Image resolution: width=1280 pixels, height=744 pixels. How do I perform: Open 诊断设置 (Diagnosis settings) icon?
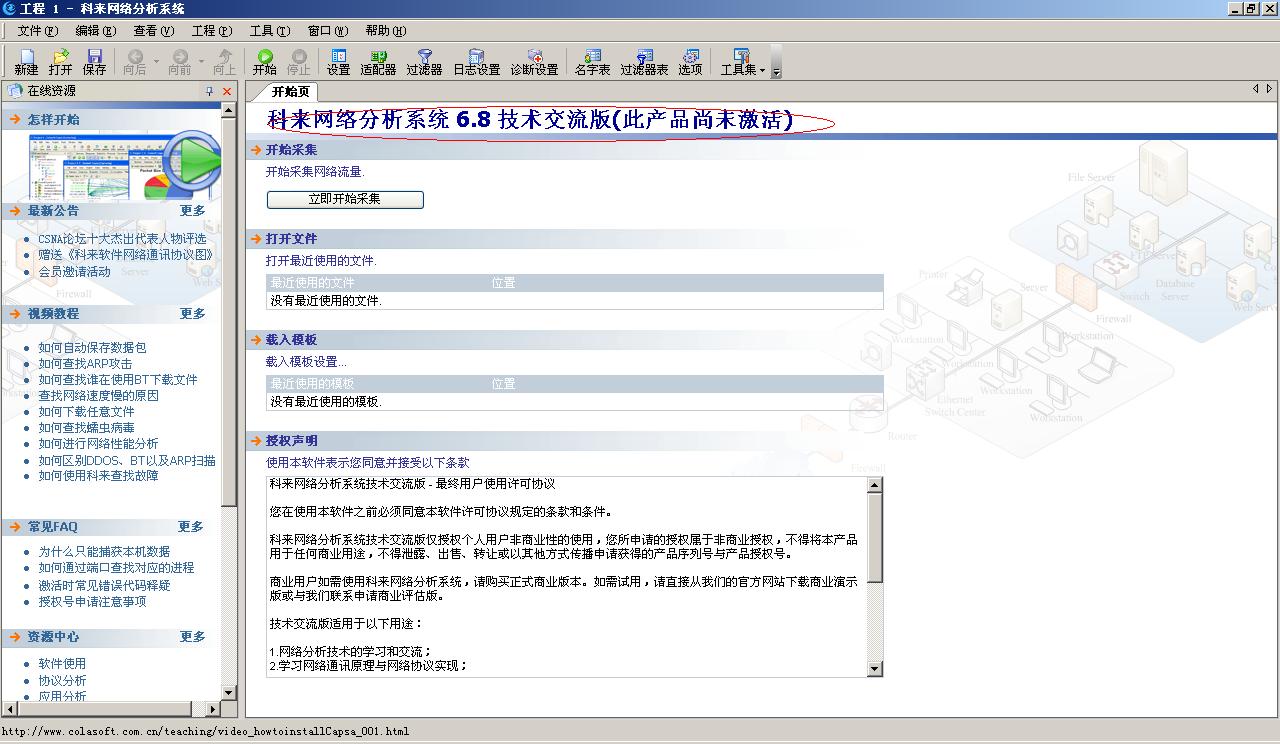(534, 62)
